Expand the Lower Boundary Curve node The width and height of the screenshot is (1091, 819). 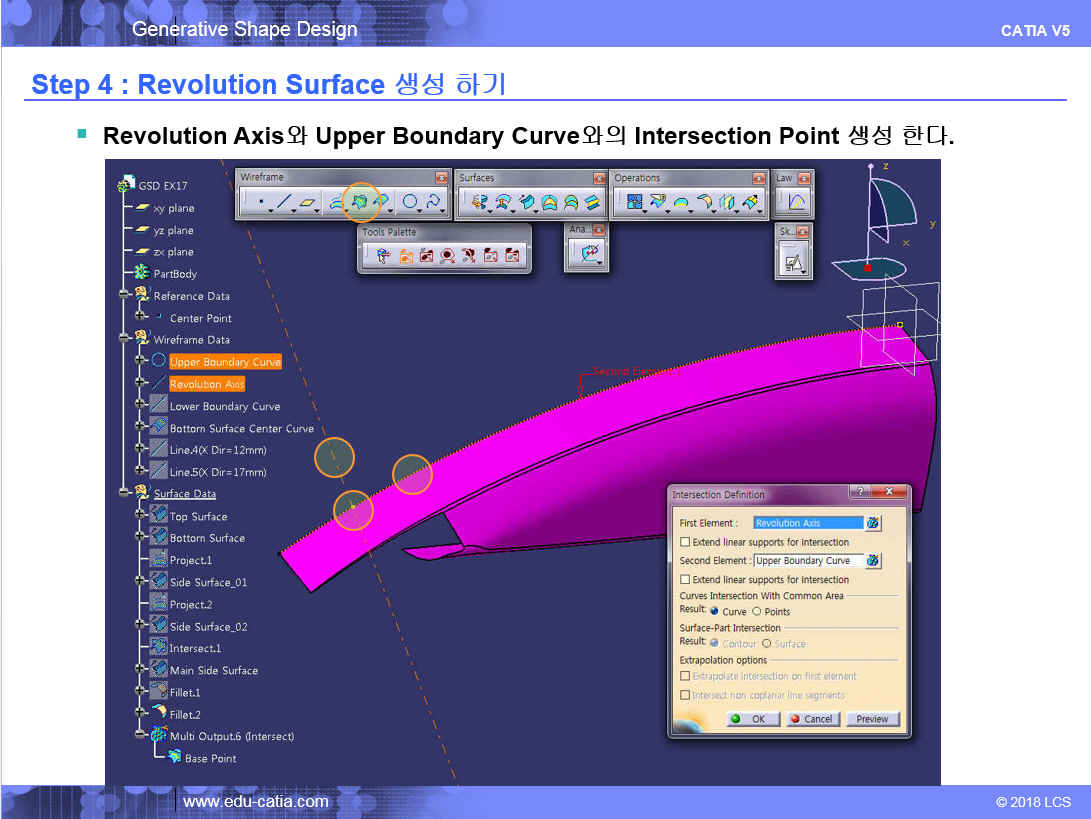[140, 406]
